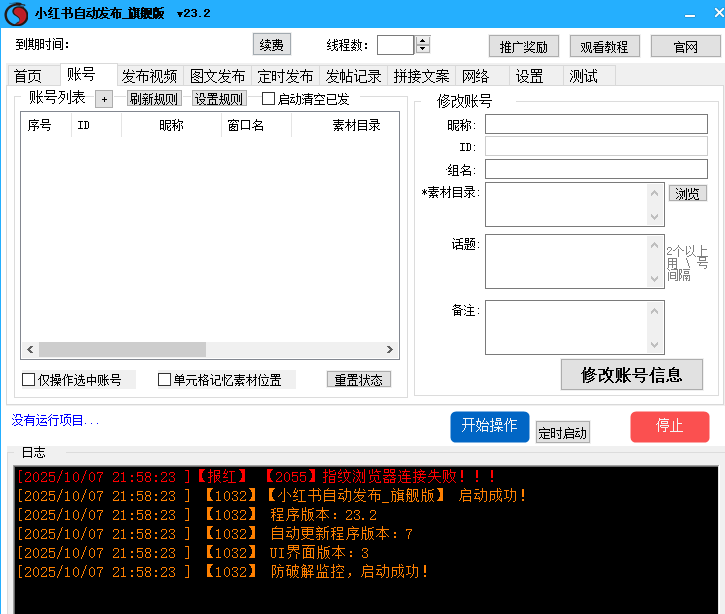Open the 官网 official site button
The height and width of the screenshot is (614, 725).
coord(686,47)
